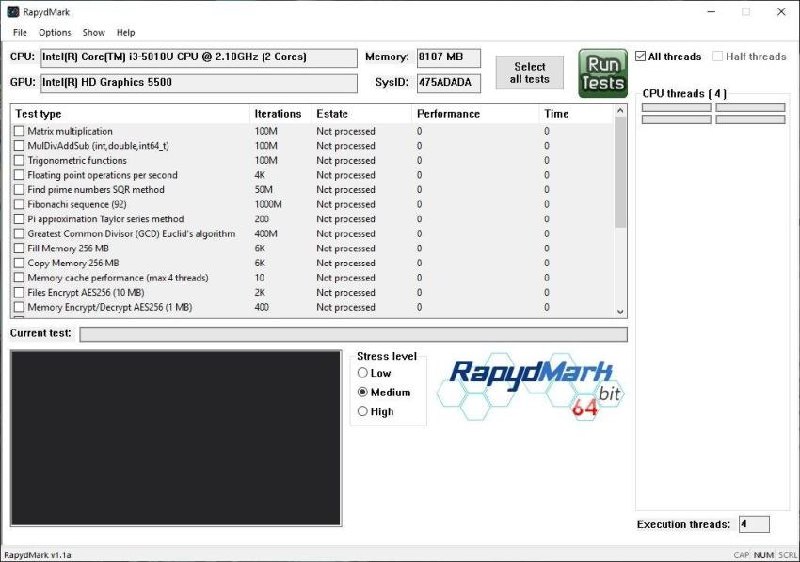
Task: Click 50M iterations in Find prime row
Action: tap(264, 190)
